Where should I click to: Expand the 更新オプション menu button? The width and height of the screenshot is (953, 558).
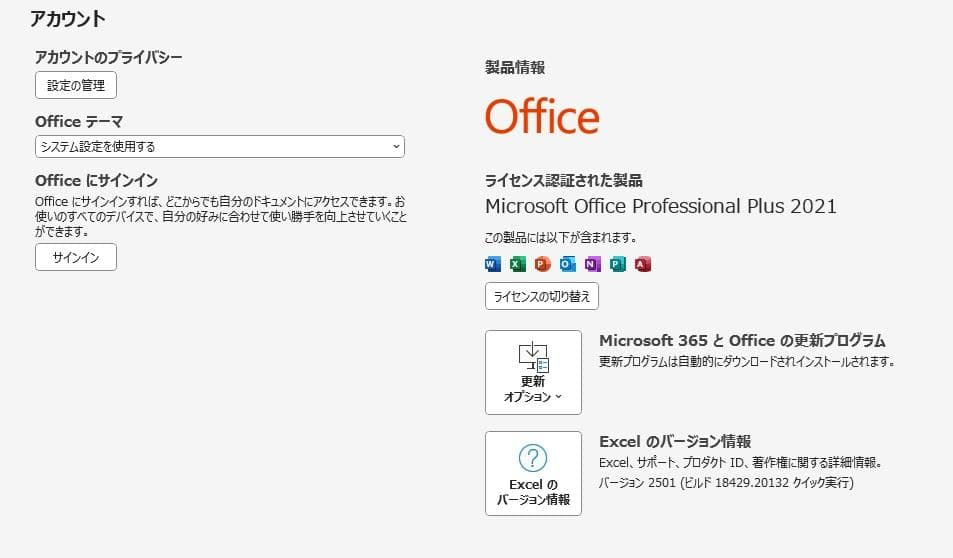(x=533, y=372)
